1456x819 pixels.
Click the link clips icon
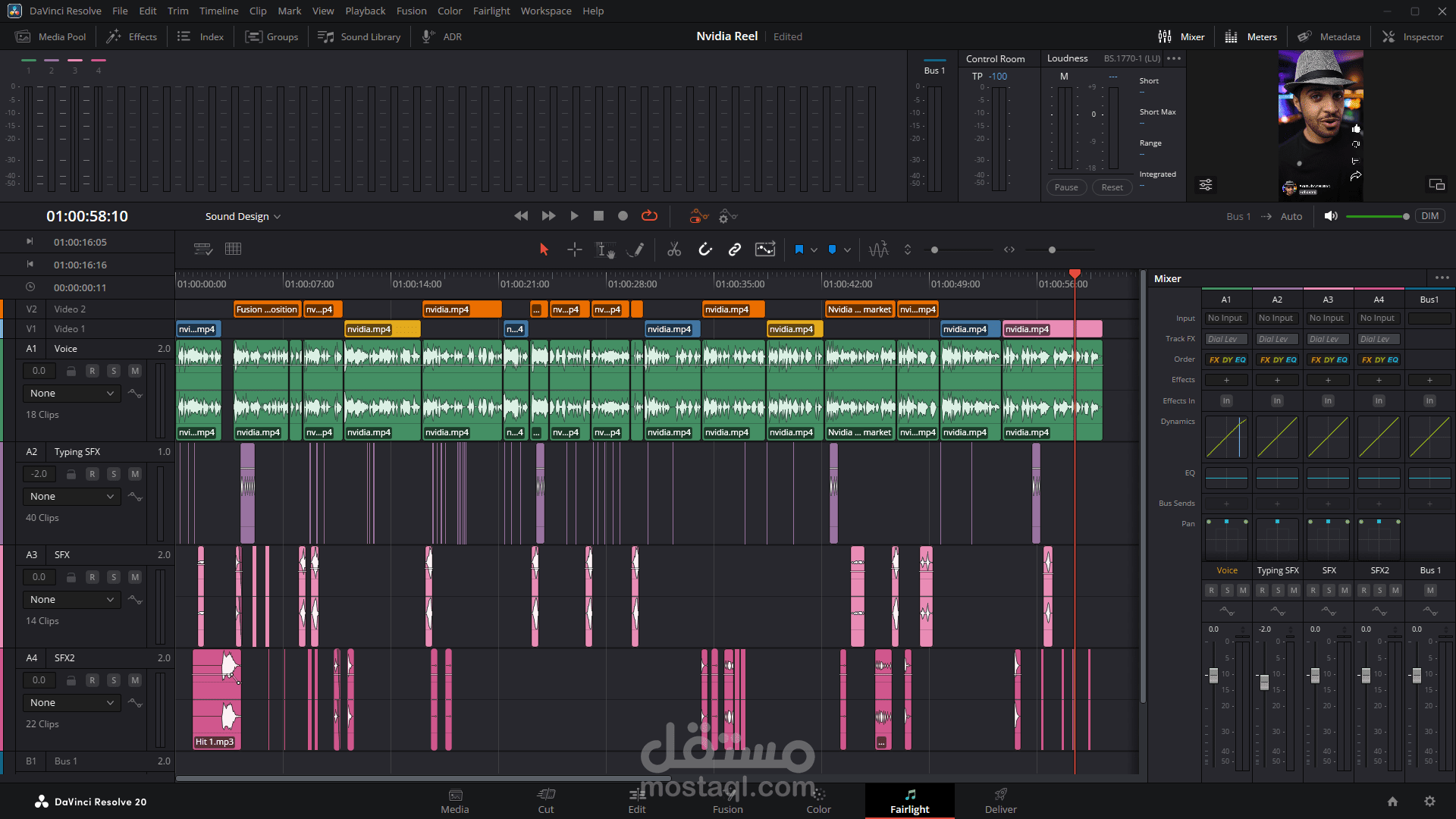734,249
